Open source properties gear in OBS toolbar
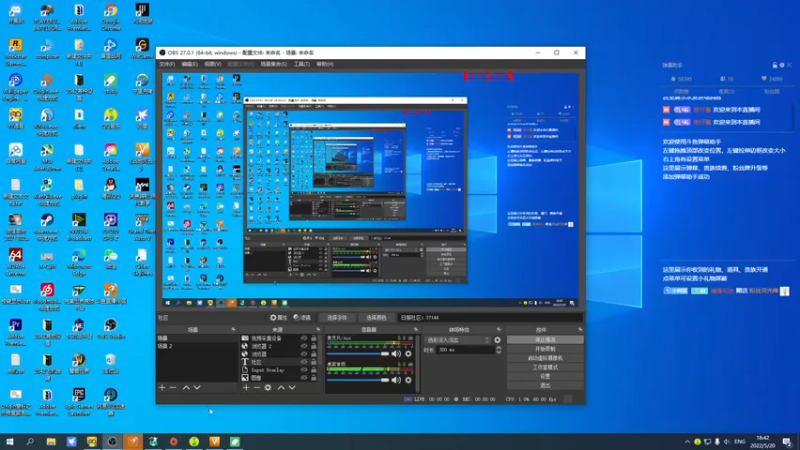This screenshot has width=800, height=450. [x=279, y=317]
